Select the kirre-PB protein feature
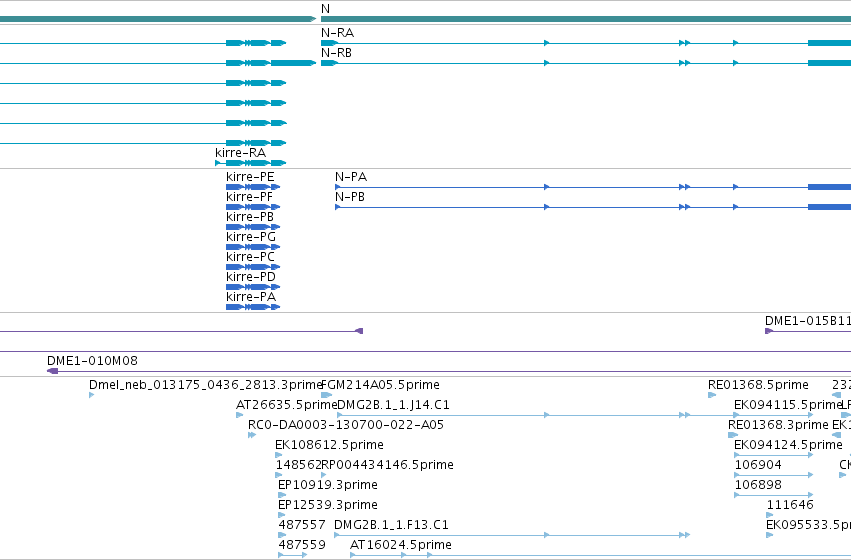The height and width of the screenshot is (560, 851). click(x=253, y=227)
